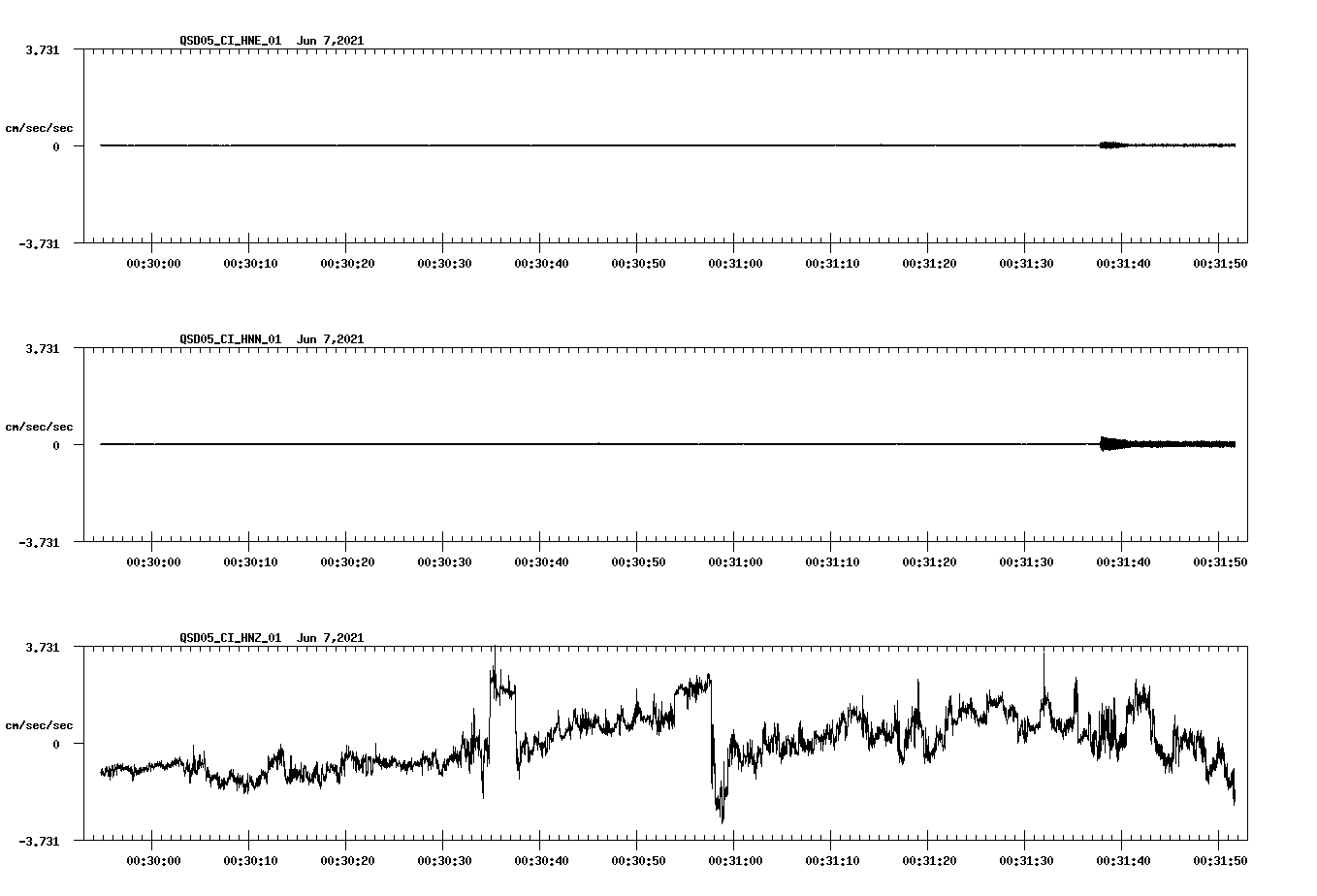Click the 00:31:00 time label under HNZ plot

pyautogui.click(x=735, y=861)
